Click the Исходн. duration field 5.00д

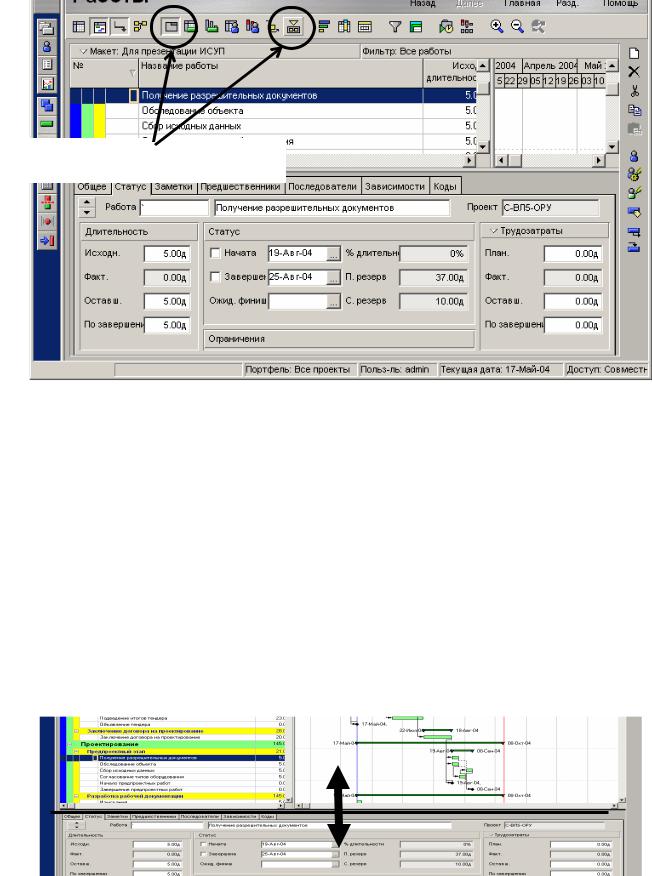pyautogui.click(x=166, y=254)
